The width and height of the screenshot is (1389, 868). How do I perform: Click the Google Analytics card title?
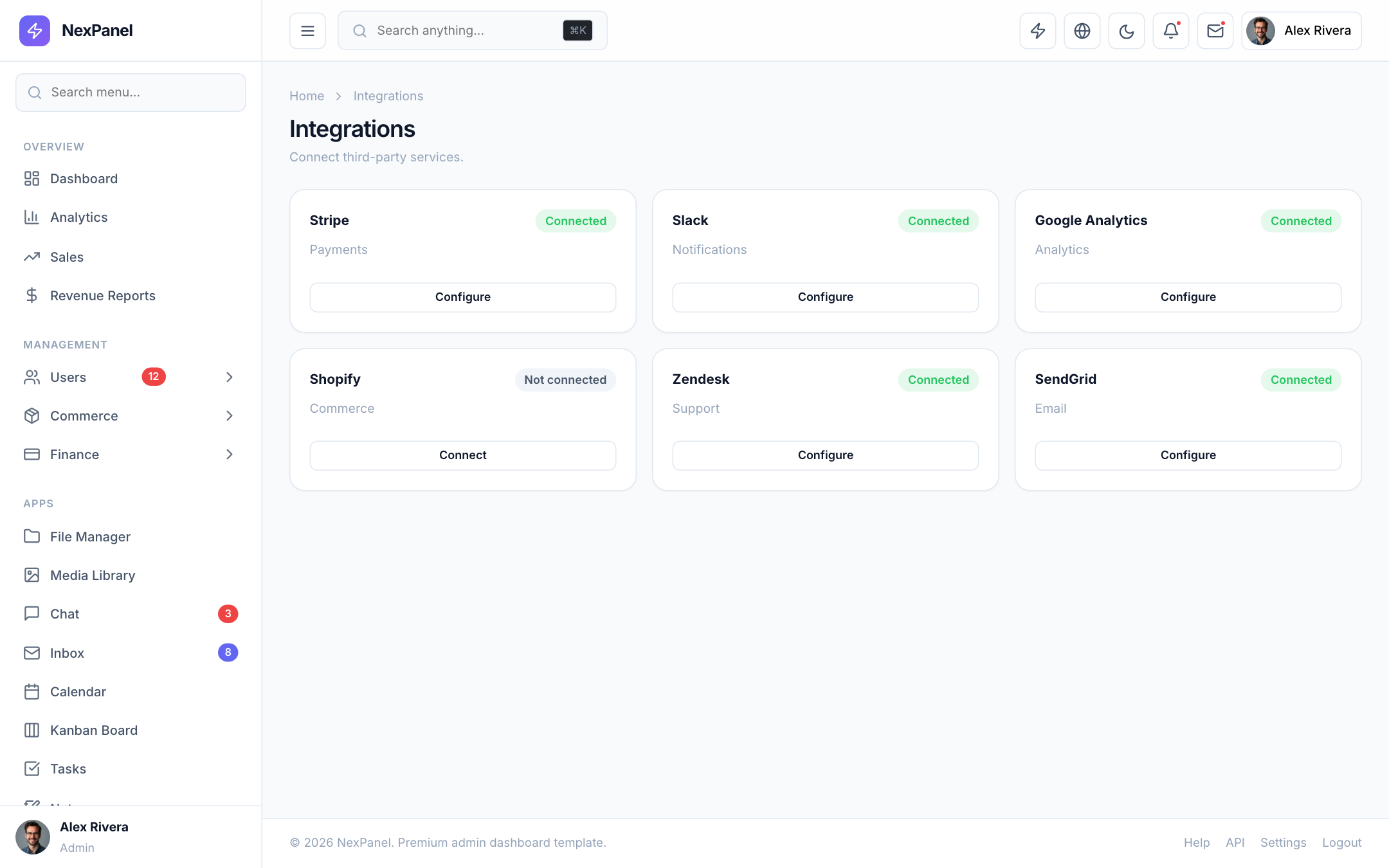point(1091,220)
